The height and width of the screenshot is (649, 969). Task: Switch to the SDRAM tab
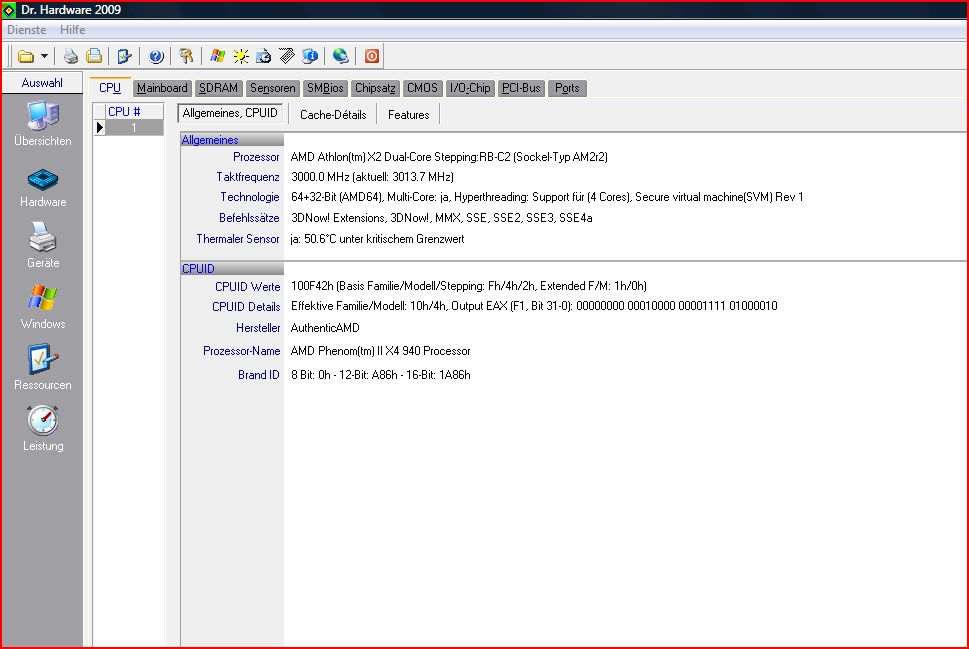click(218, 88)
